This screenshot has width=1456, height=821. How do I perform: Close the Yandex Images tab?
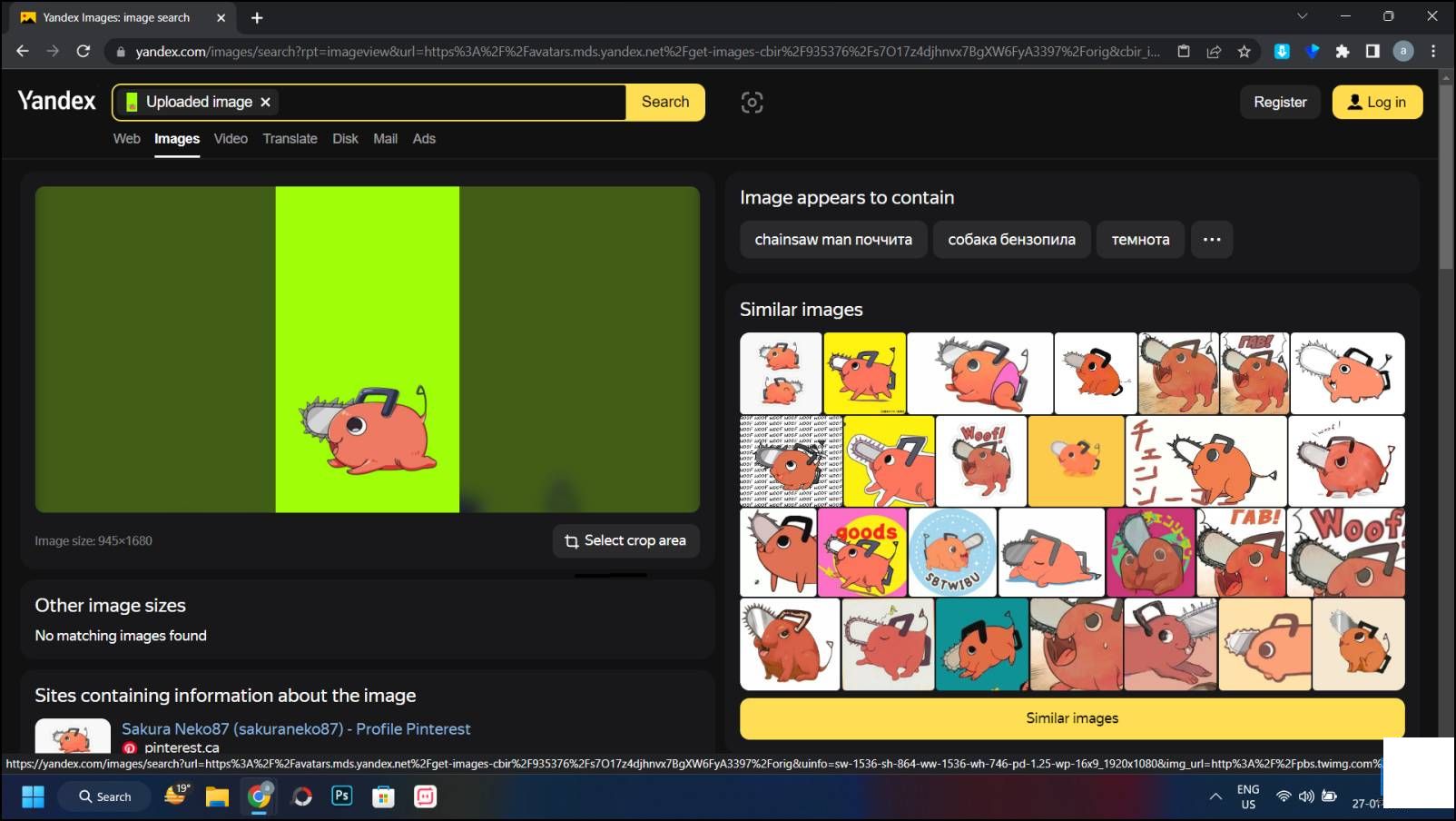221,17
